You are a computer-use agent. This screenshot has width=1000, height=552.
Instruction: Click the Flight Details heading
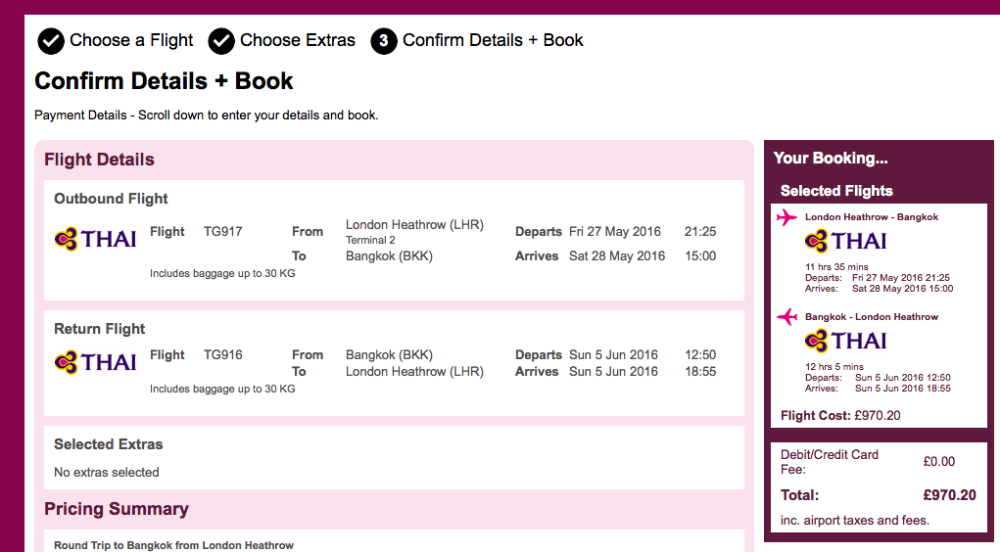click(99, 159)
